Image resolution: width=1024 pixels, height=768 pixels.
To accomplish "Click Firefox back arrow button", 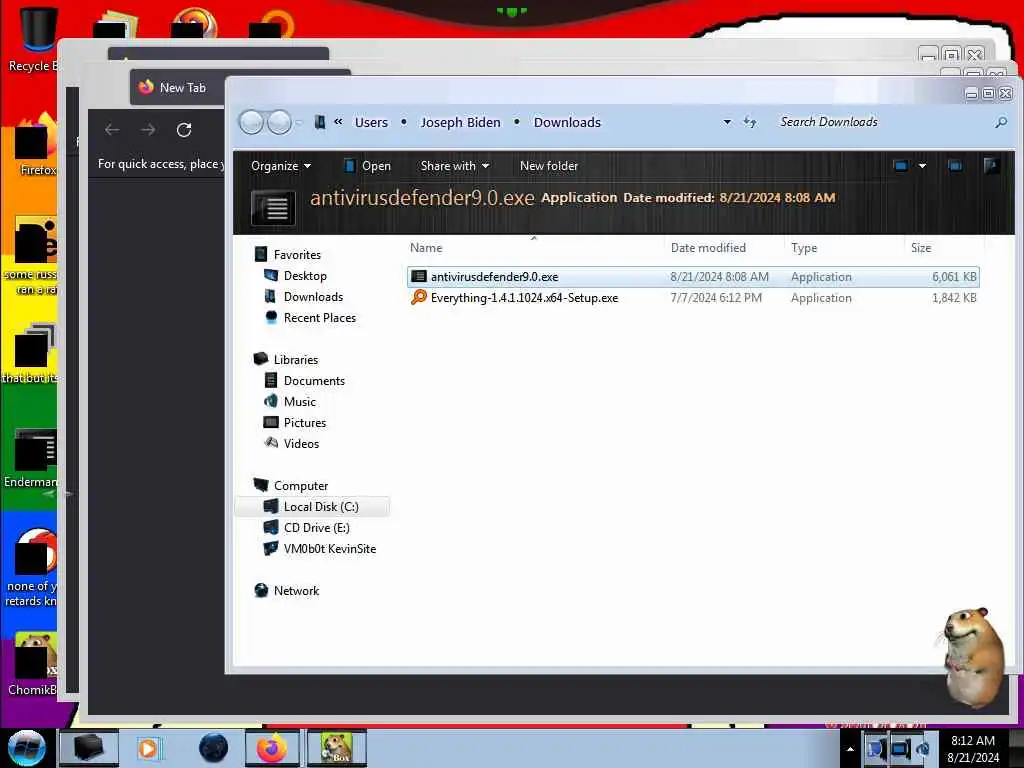I will (112, 130).
